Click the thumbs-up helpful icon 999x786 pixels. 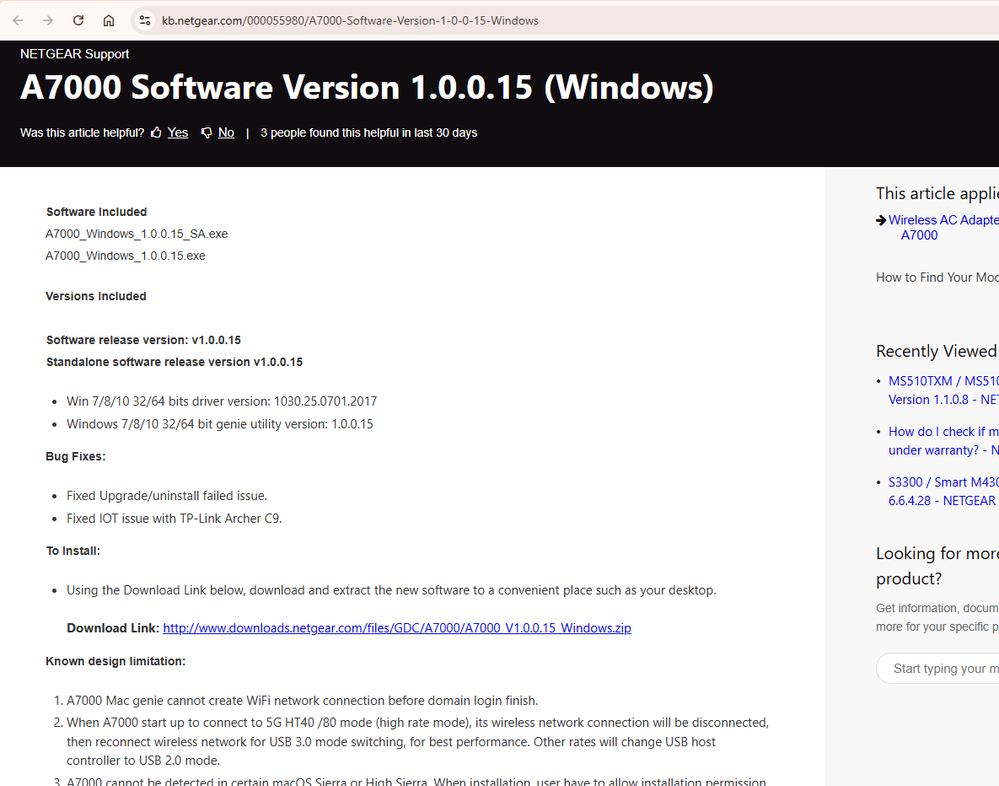[x=156, y=133]
